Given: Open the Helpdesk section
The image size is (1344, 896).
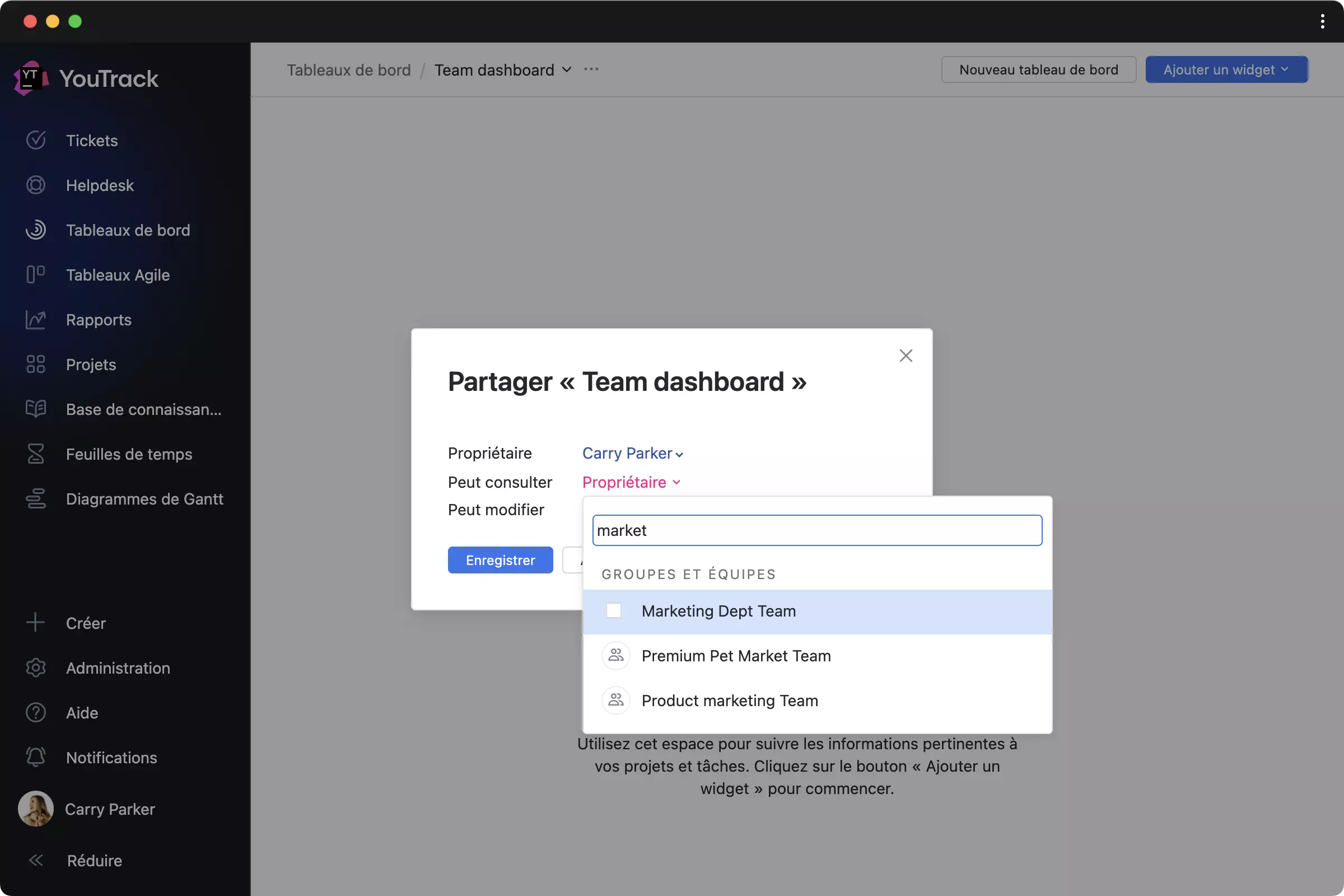Looking at the screenshot, I should pyautogui.click(x=100, y=185).
